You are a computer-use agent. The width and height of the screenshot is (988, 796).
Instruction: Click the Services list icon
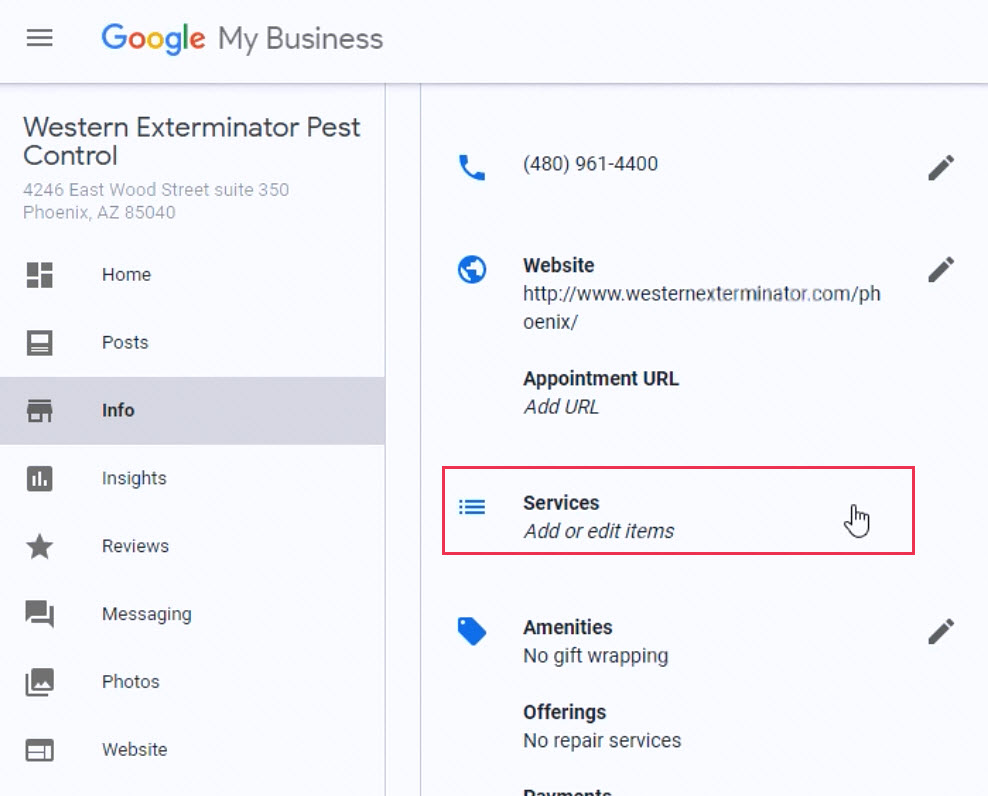click(472, 507)
